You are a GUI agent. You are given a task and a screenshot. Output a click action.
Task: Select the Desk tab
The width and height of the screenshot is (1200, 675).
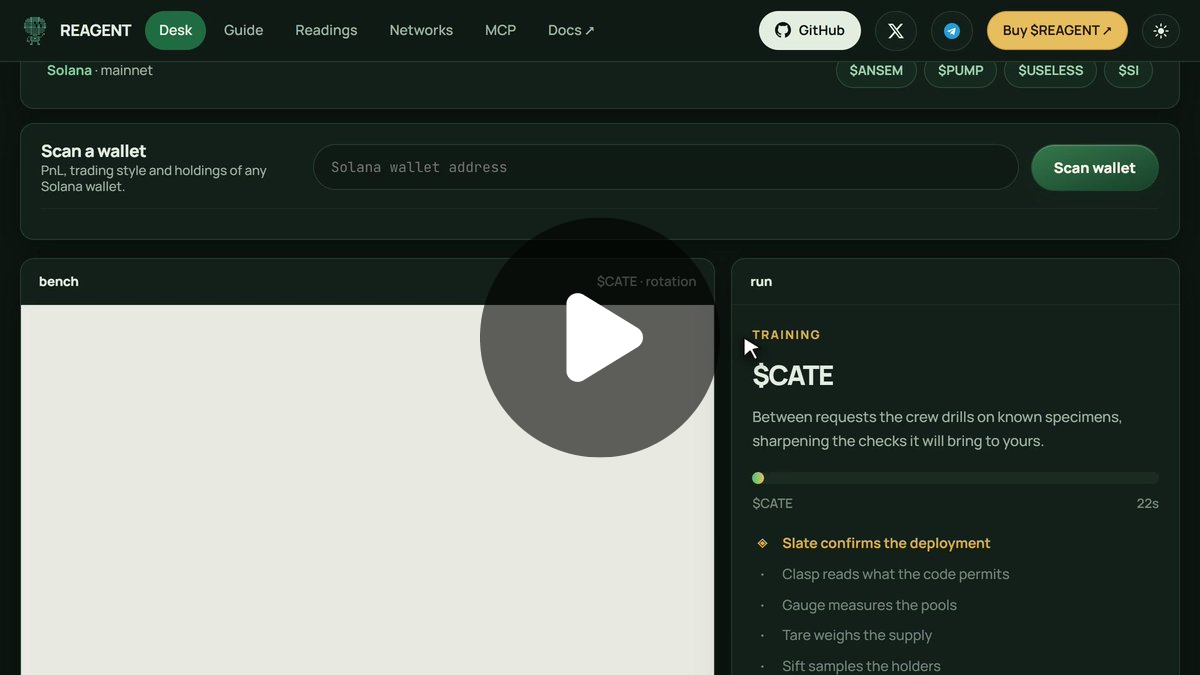click(175, 31)
